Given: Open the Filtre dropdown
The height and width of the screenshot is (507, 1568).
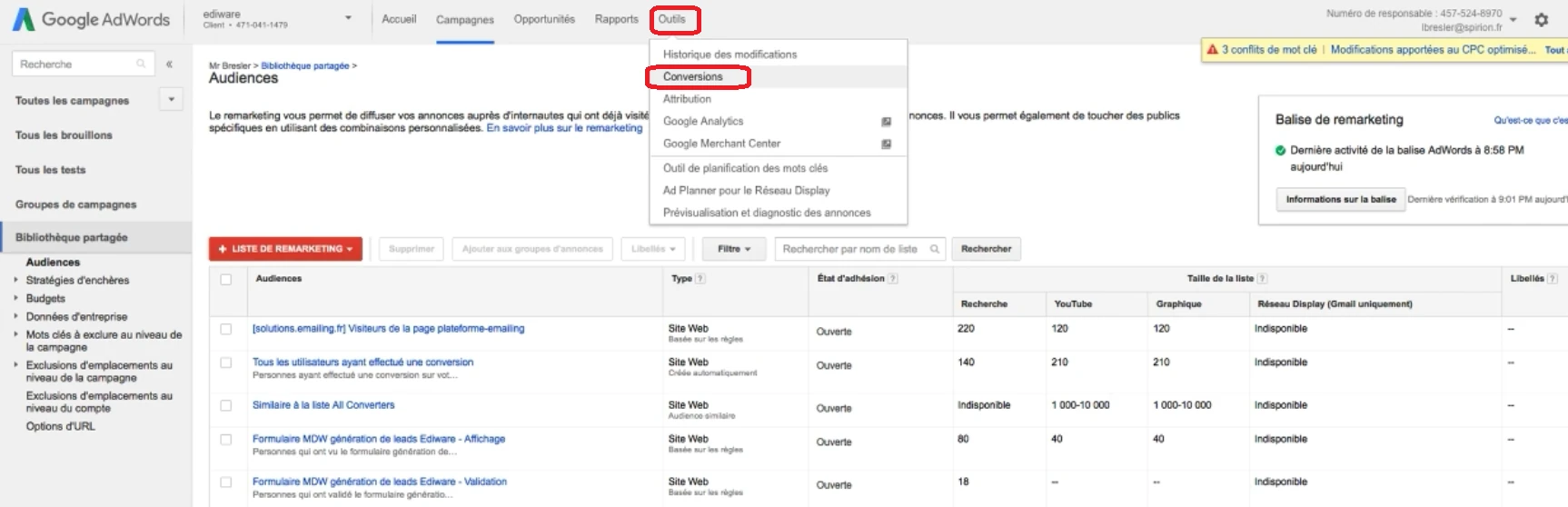Looking at the screenshot, I should pyautogui.click(x=733, y=249).
